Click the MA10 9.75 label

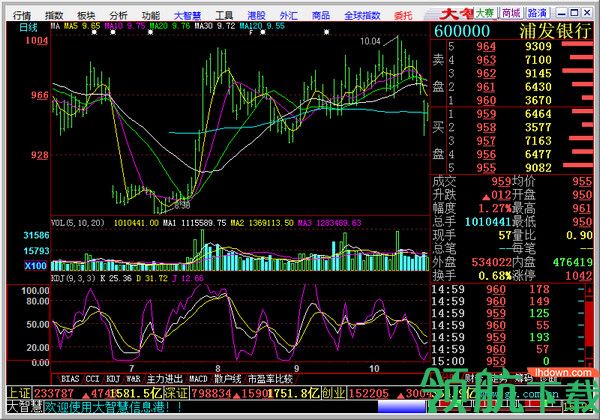[125, 26]
